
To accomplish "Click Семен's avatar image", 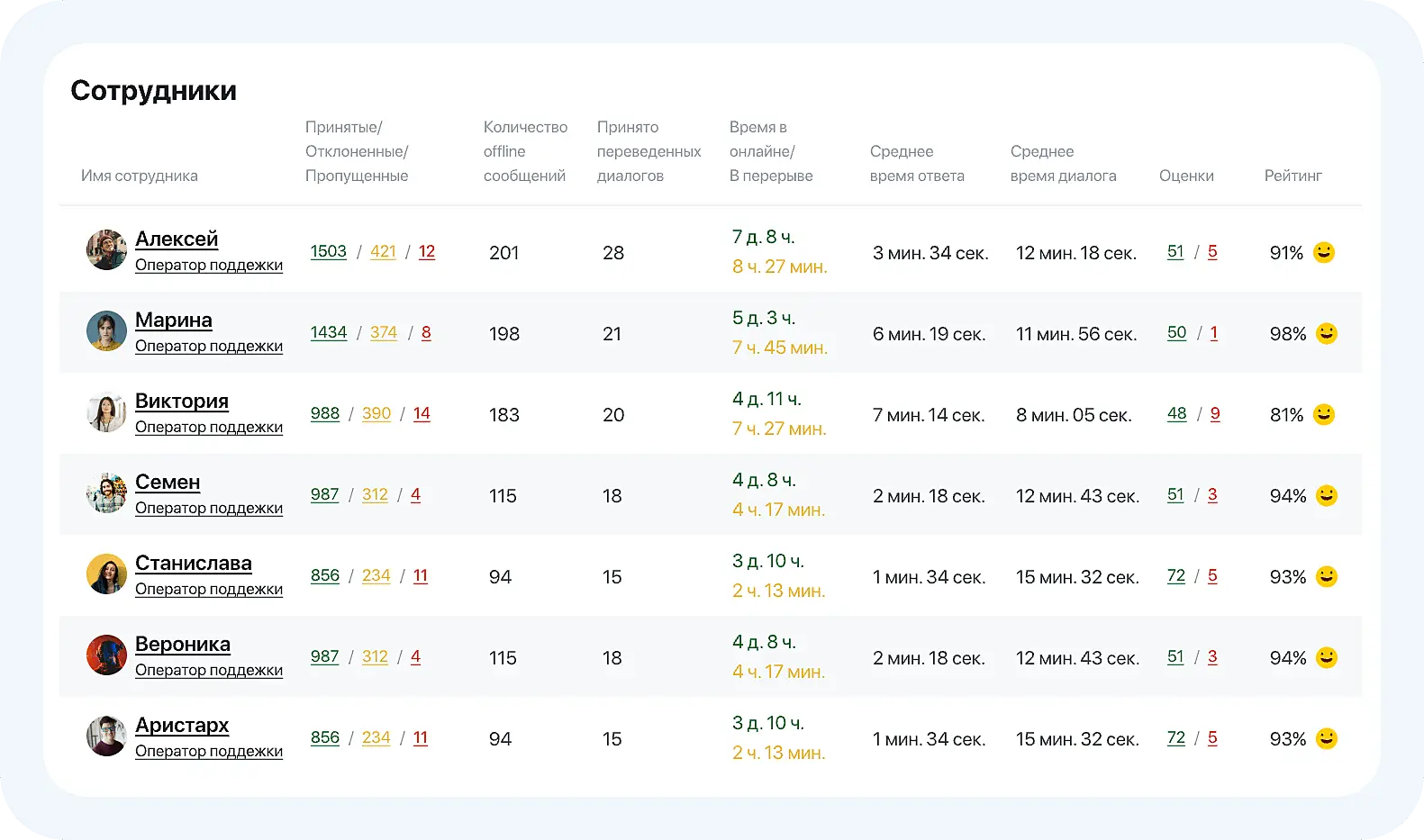I will coord(106,493).
